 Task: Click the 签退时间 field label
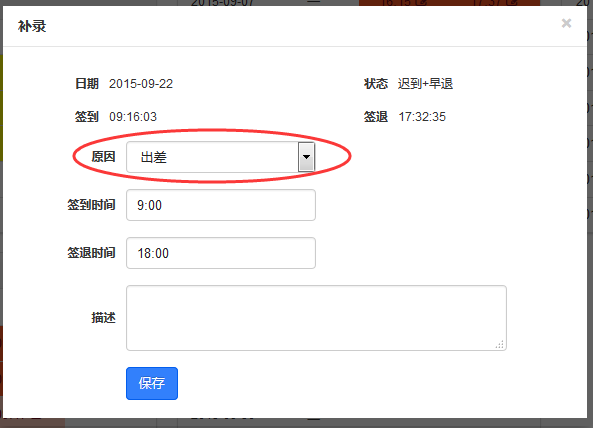[x=91, y=253]
